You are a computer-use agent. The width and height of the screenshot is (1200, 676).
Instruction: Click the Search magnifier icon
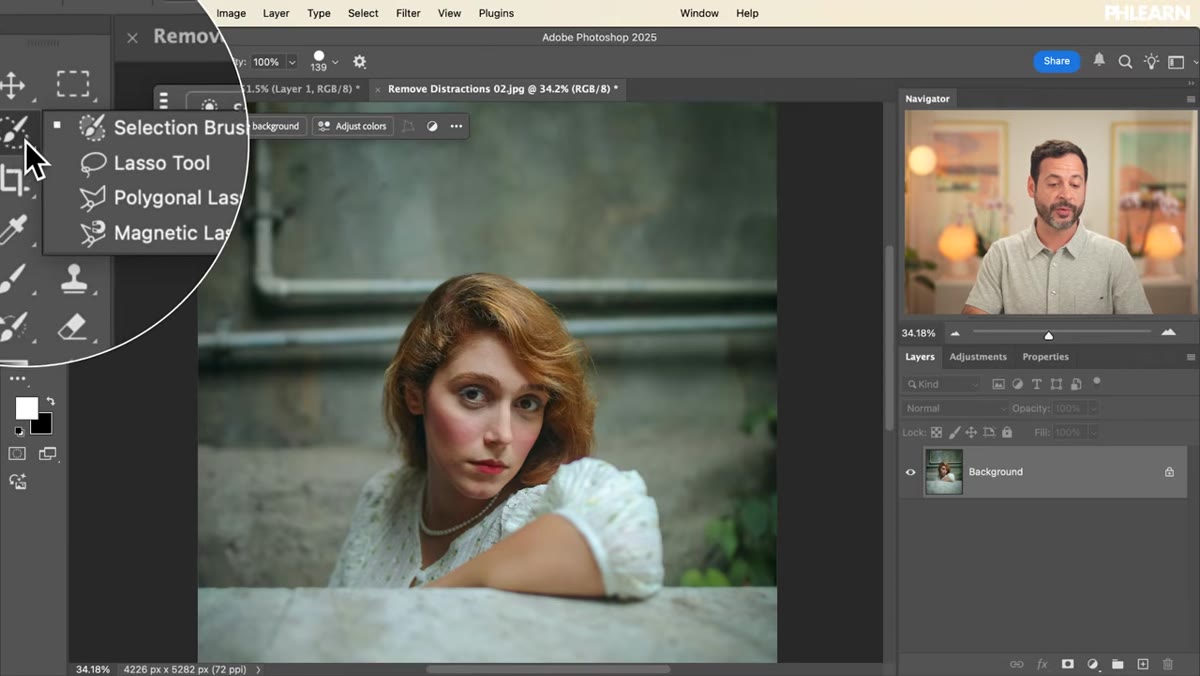[x=1125, y=62]
